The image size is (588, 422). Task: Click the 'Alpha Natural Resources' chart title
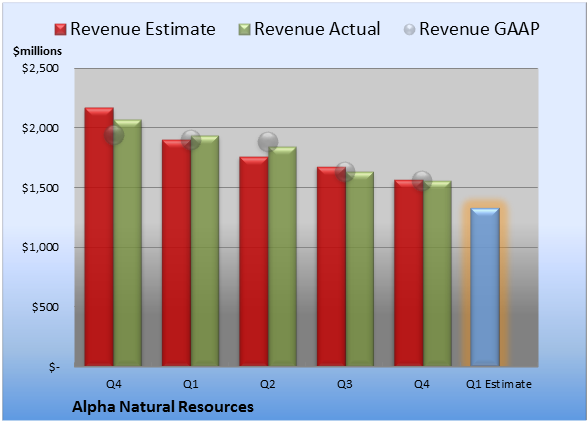163,407
